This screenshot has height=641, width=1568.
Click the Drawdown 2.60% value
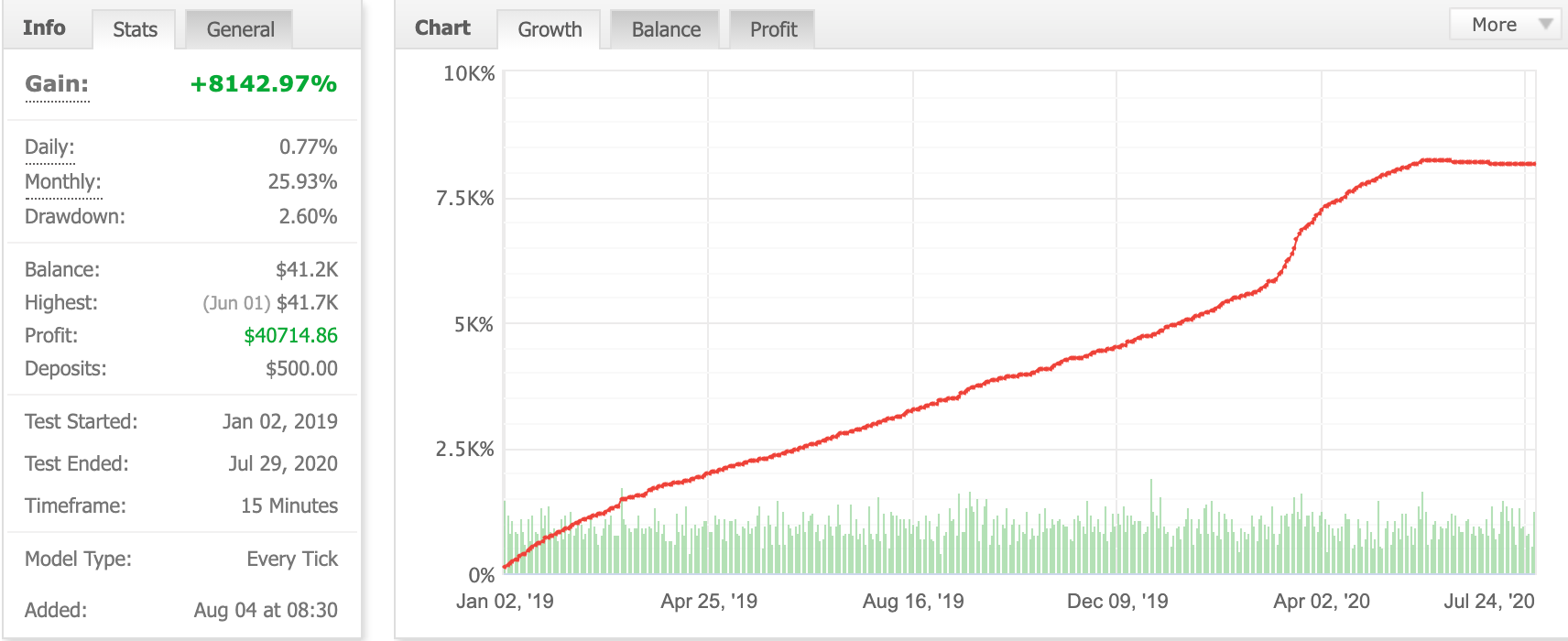coord(308,216)
